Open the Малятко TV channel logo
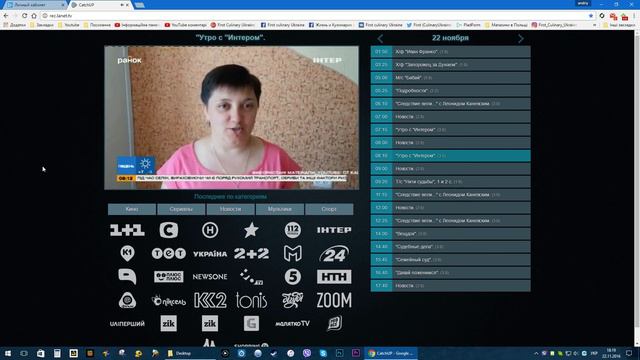 click(293, 324)
